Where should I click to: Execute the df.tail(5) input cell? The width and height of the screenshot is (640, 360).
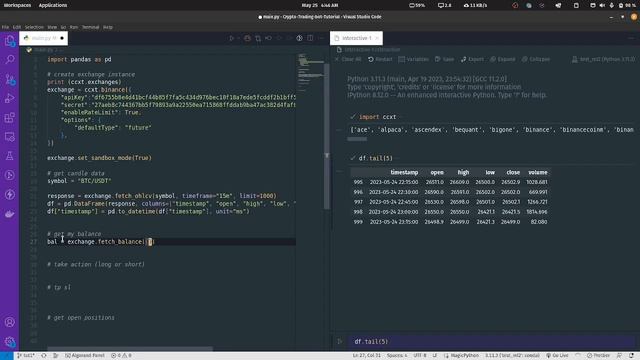pyautogui.click(x=340, y=341)
